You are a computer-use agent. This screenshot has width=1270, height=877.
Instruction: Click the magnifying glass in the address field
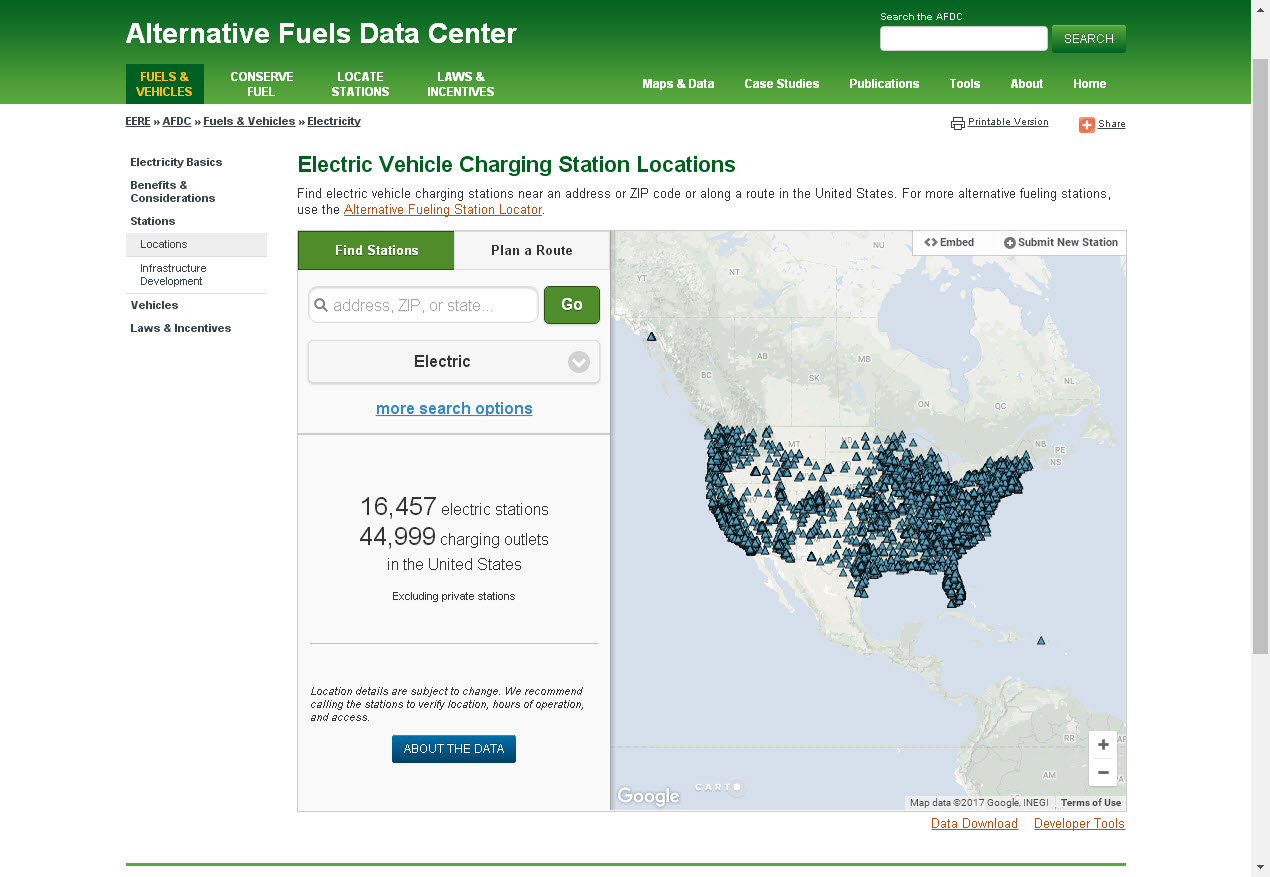coord(321,304)
